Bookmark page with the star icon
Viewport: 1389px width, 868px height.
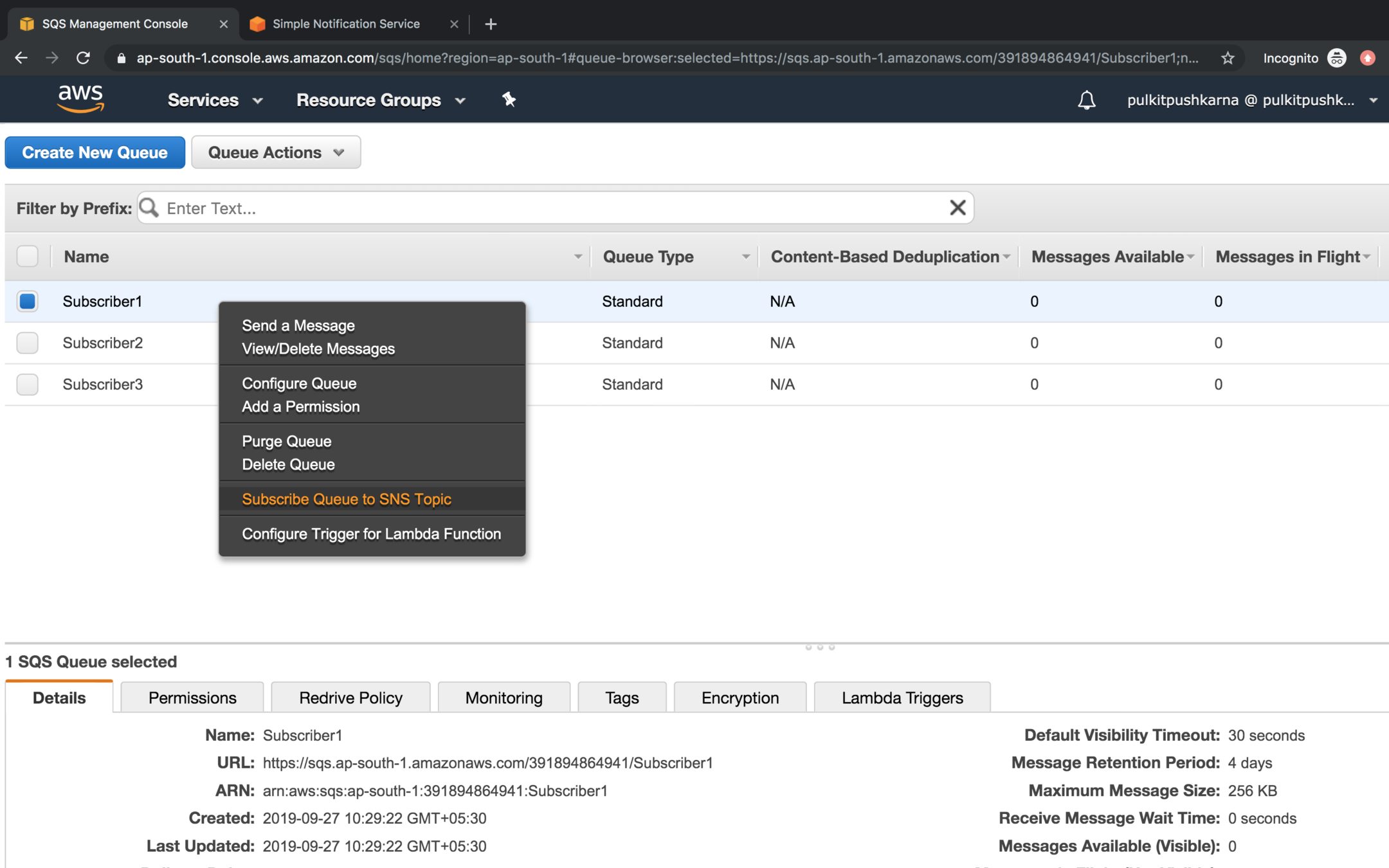tap(1228, 58)
